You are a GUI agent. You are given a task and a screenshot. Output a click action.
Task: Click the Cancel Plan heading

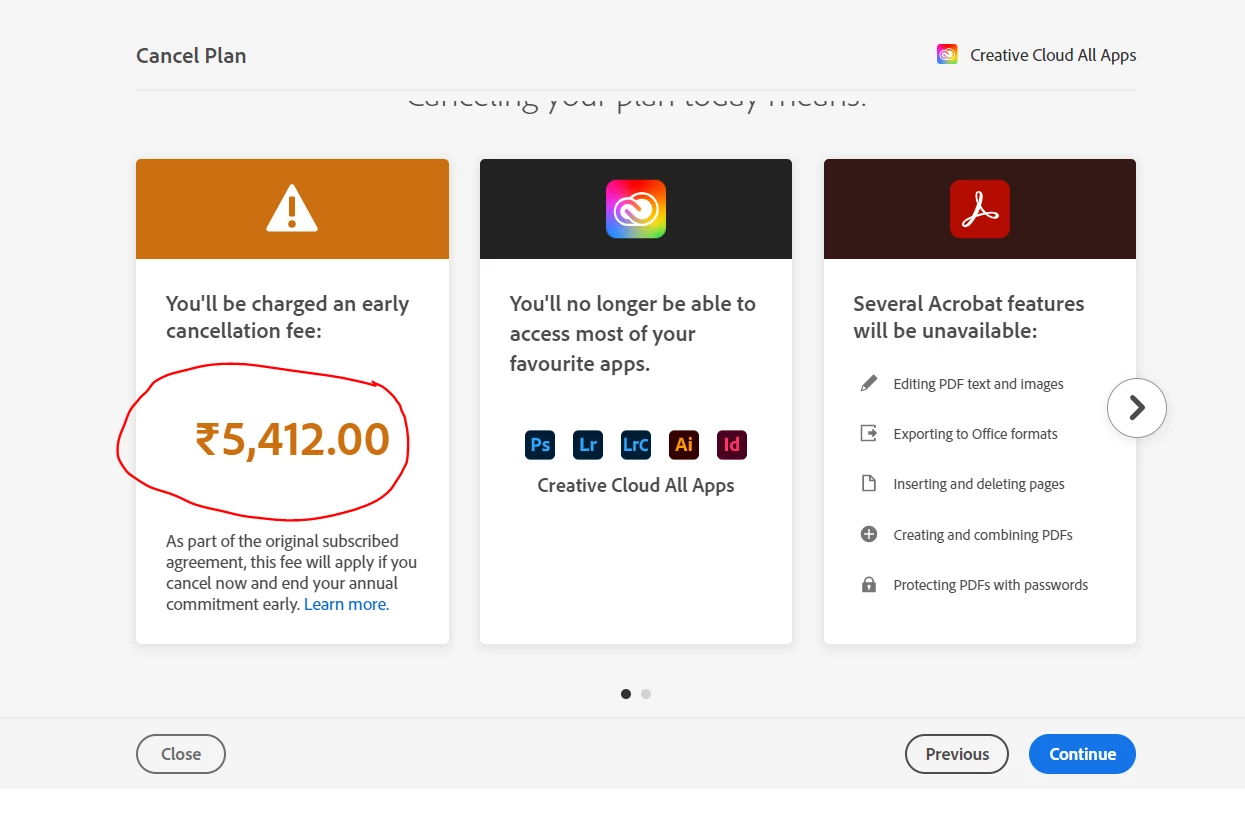[x=191, y=56]
